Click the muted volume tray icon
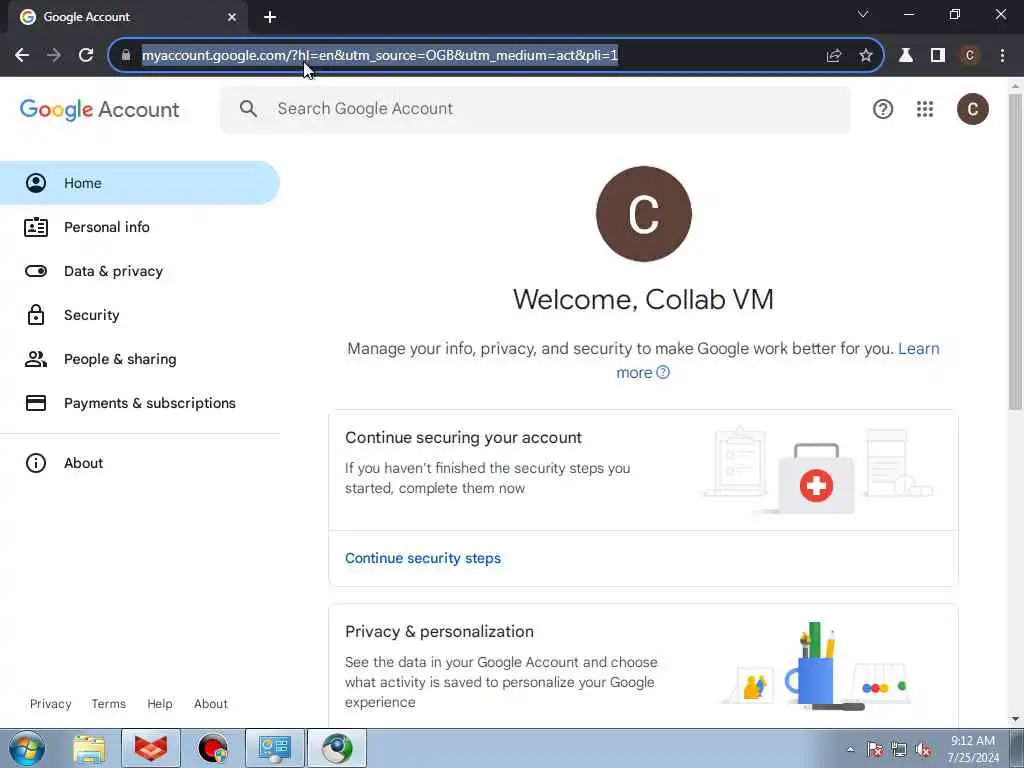This screenshot has height=768, width=1024. click(x=923, y=749)
